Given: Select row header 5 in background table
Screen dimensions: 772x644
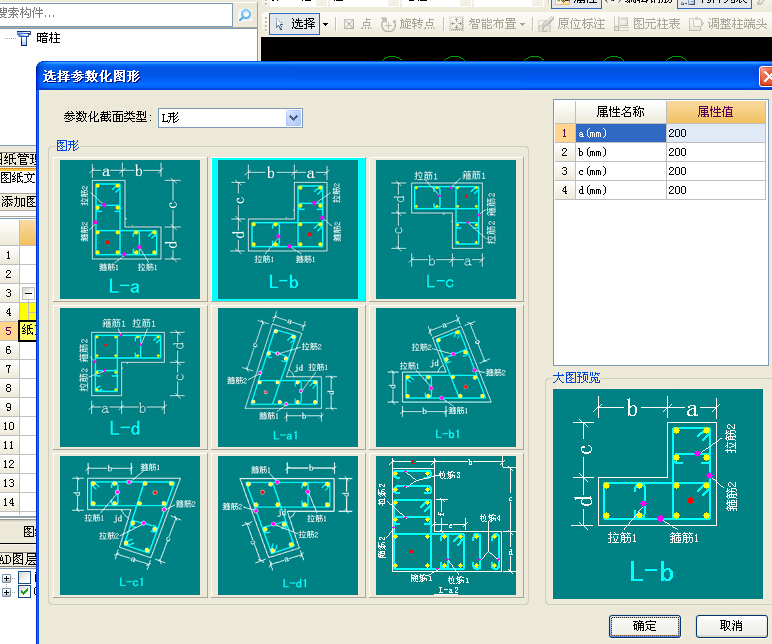Looking at the screenshot, I should (9, 331).
